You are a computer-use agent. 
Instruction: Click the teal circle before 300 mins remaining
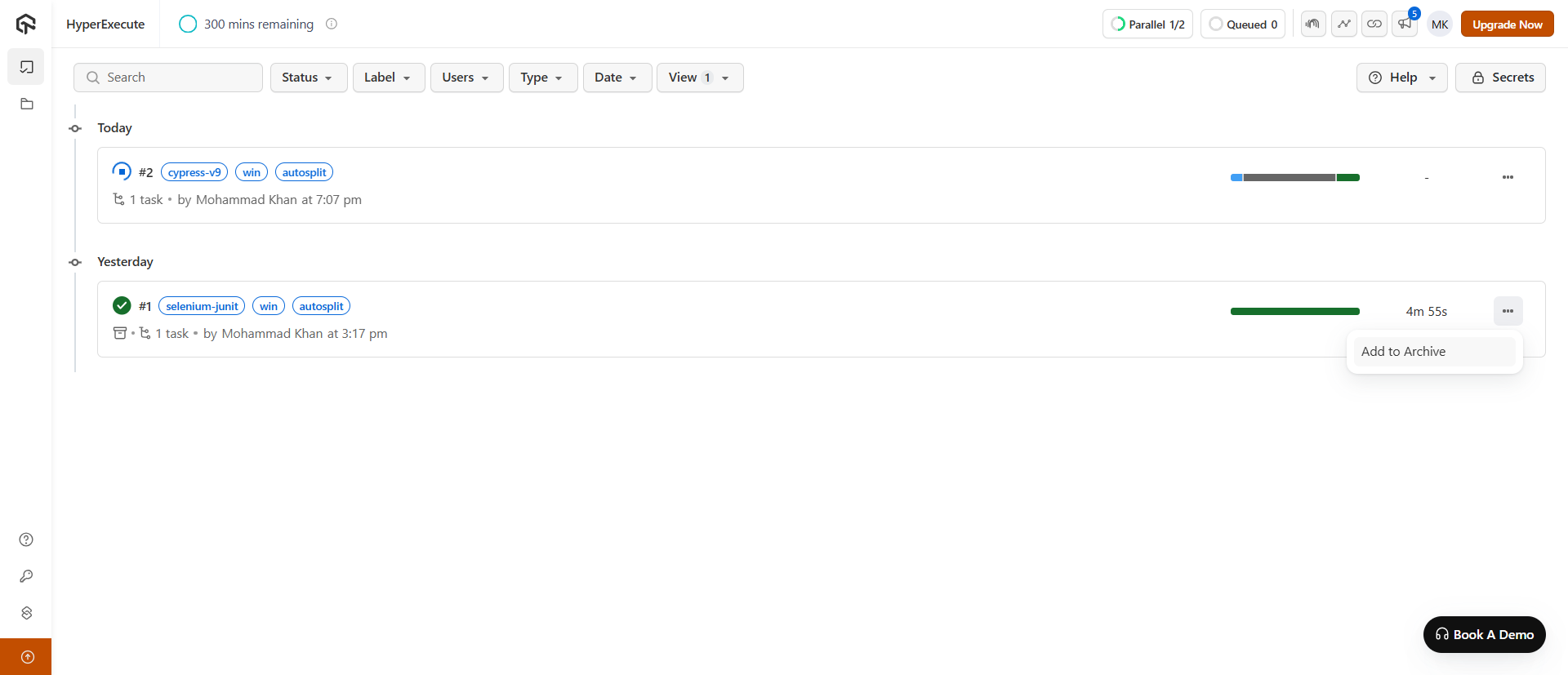[x=188, y=24]
